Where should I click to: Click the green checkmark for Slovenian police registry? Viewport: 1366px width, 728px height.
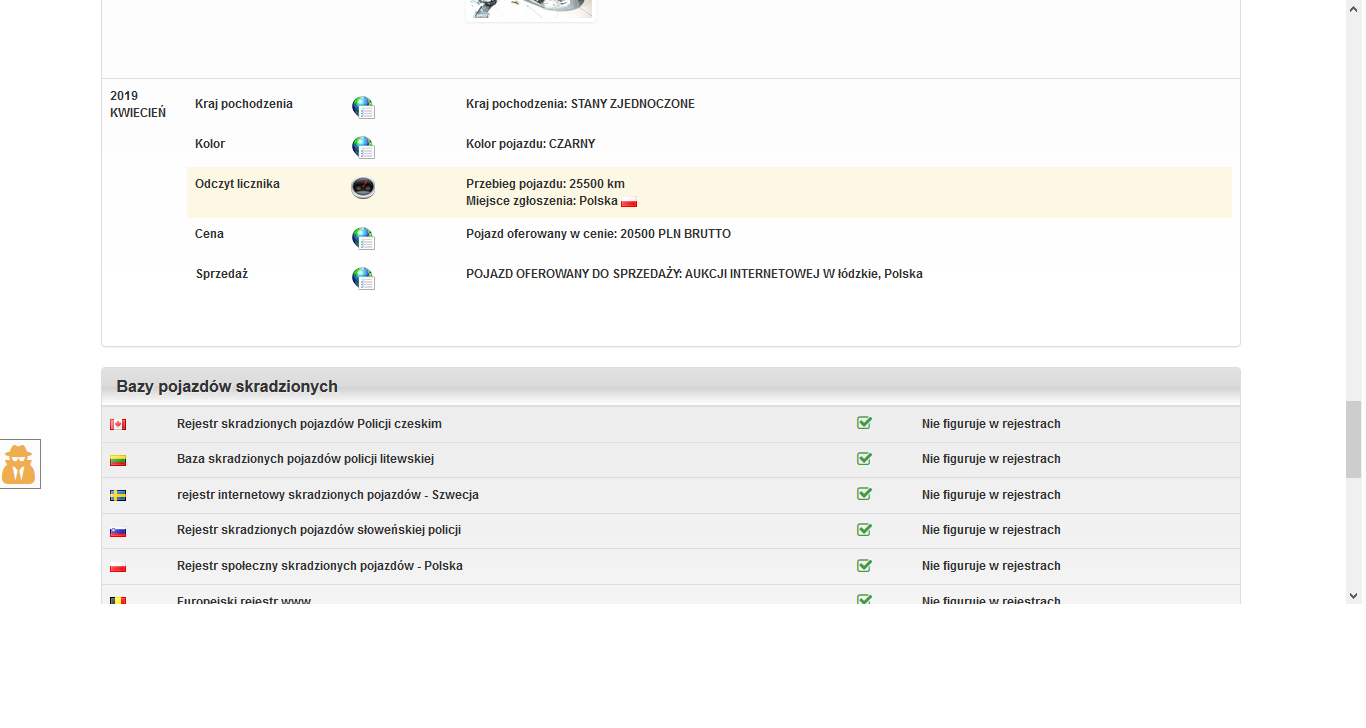(x=864, y=530)
